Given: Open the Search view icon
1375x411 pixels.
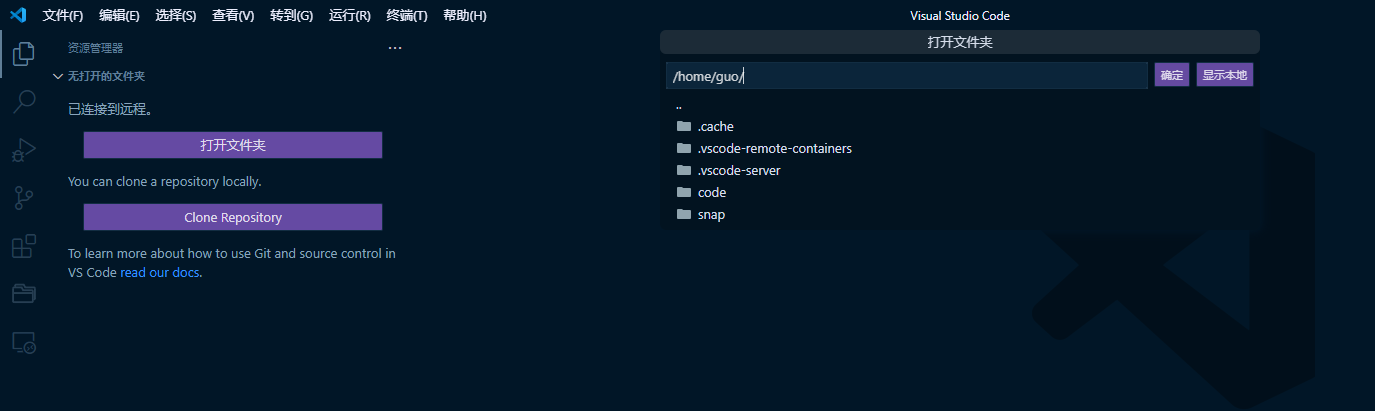Looking at the screenshot, I should coord(24,101).
